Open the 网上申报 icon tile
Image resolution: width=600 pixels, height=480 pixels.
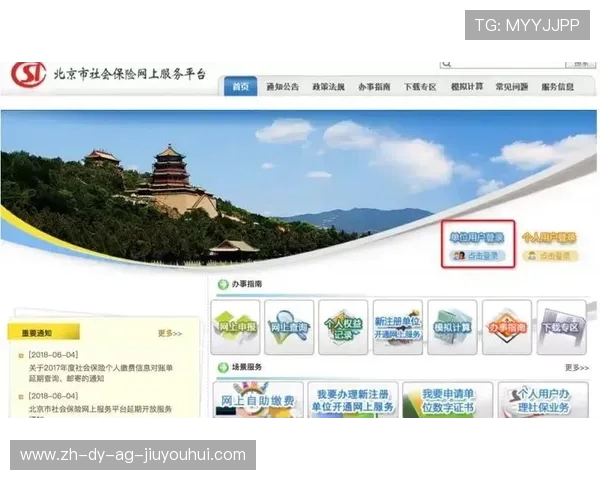pyautogui.click(x=235, y=327)
